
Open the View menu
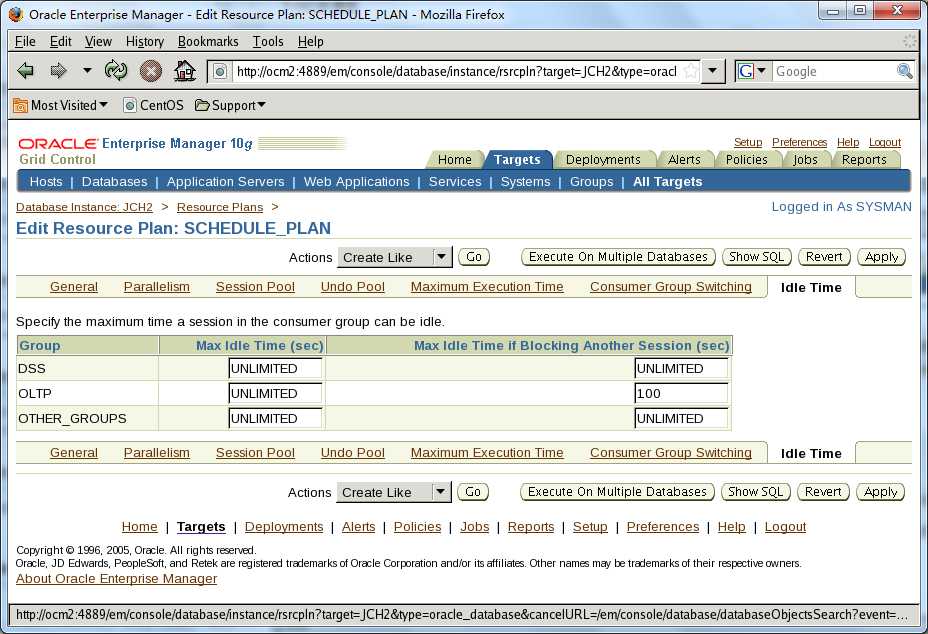(98, 41)
